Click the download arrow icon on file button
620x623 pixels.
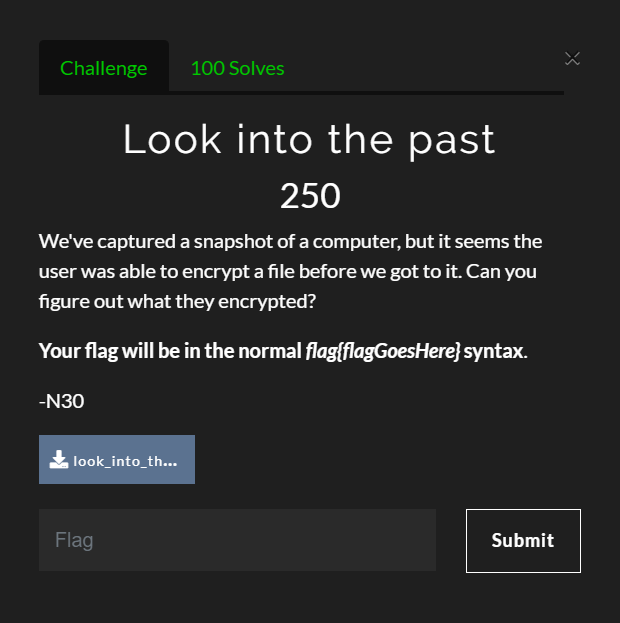(x=58, y=459)
